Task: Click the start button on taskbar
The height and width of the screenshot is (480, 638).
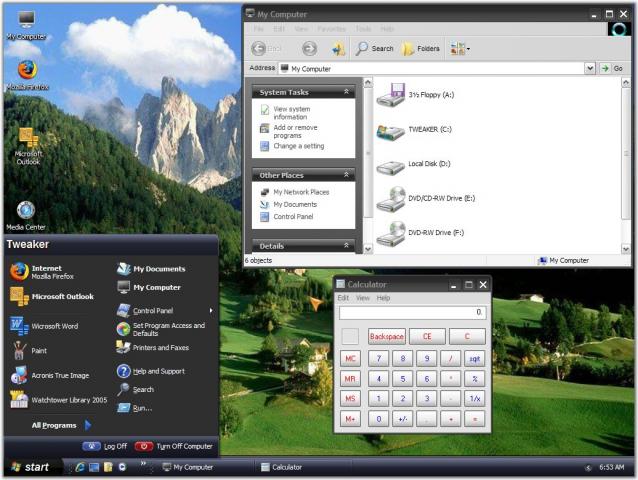Action: [x=31, y=467]
